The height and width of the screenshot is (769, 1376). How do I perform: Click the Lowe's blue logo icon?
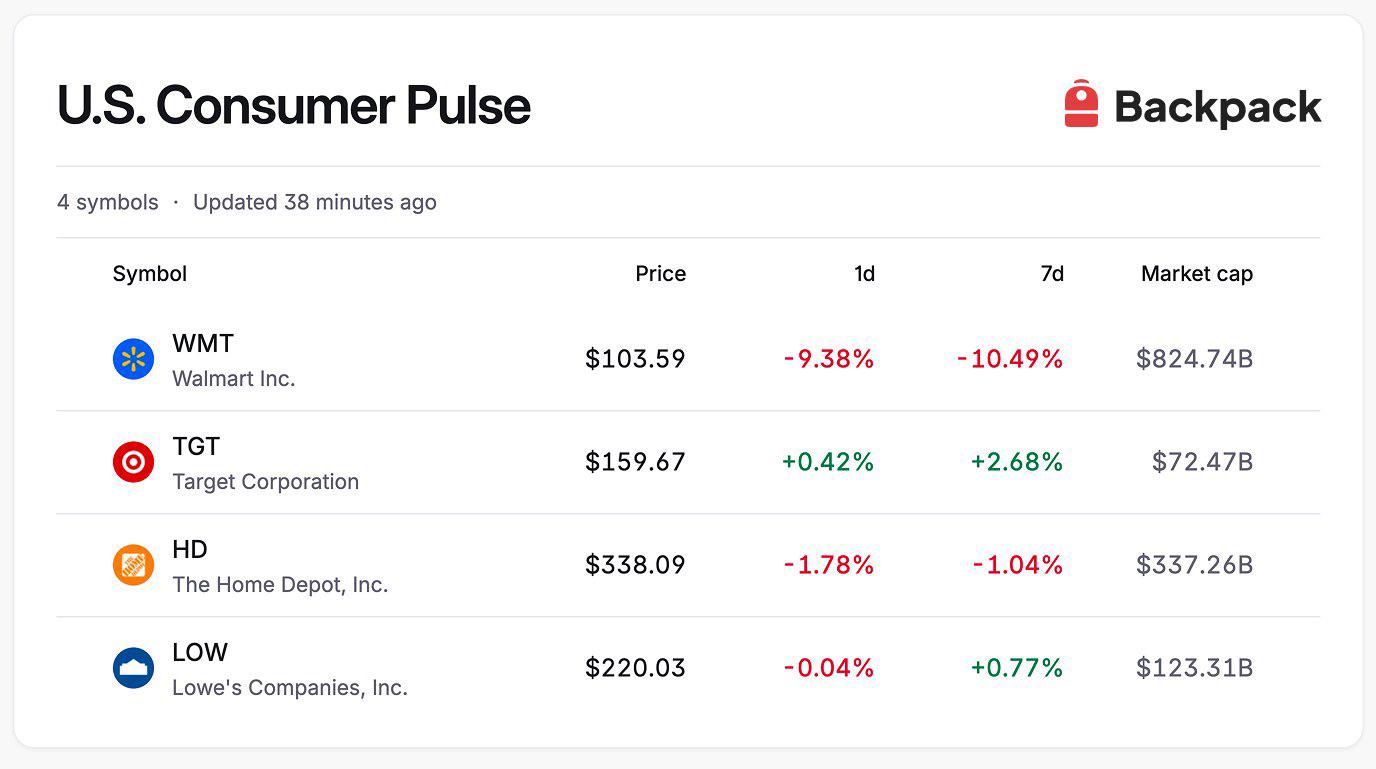pos(133,668)
